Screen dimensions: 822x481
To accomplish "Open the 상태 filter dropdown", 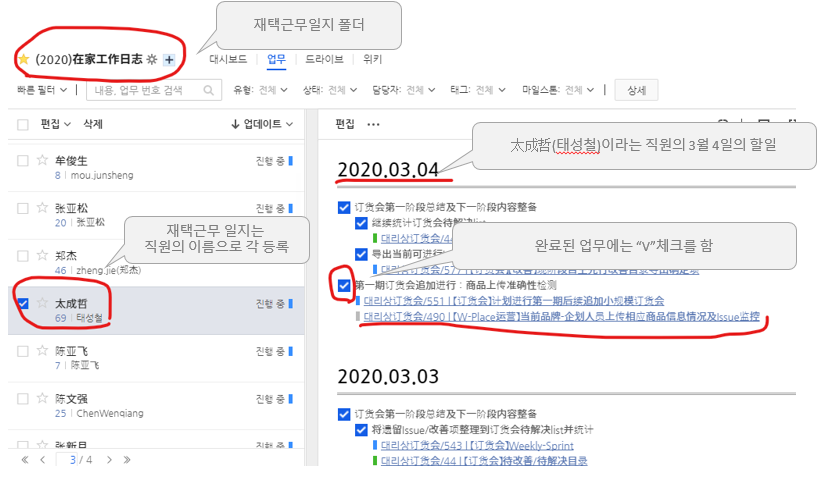I will coord(330,90).
